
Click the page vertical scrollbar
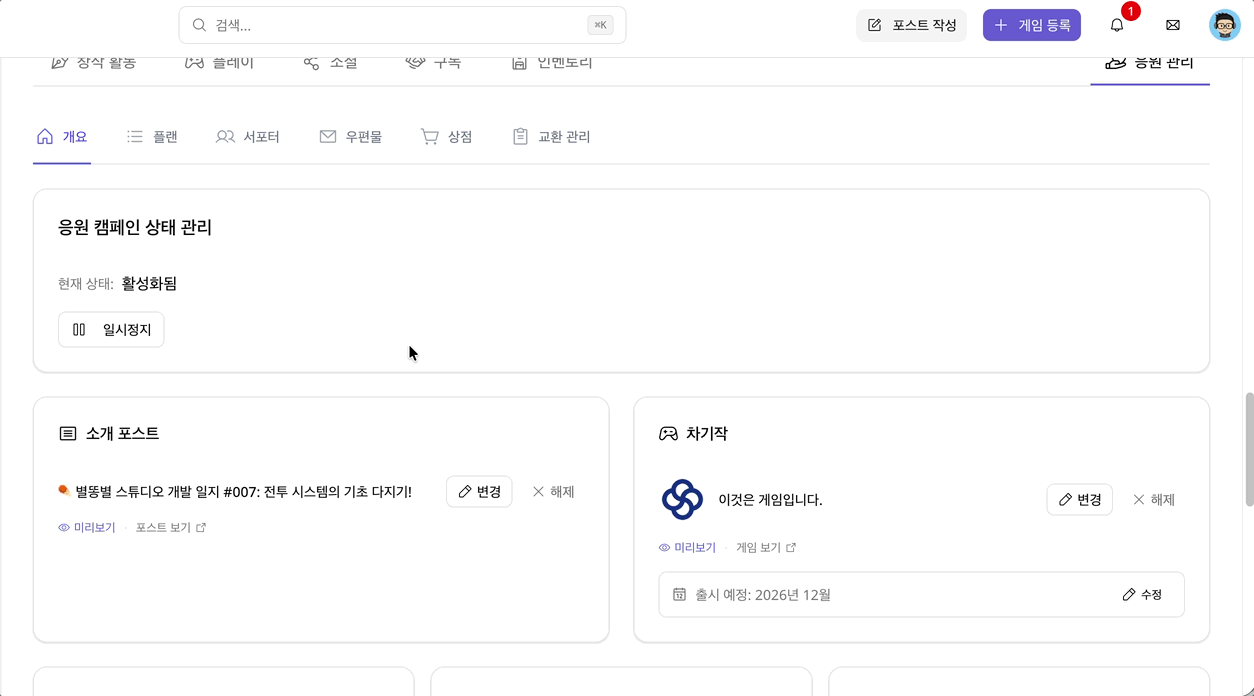pos(1248,450)
